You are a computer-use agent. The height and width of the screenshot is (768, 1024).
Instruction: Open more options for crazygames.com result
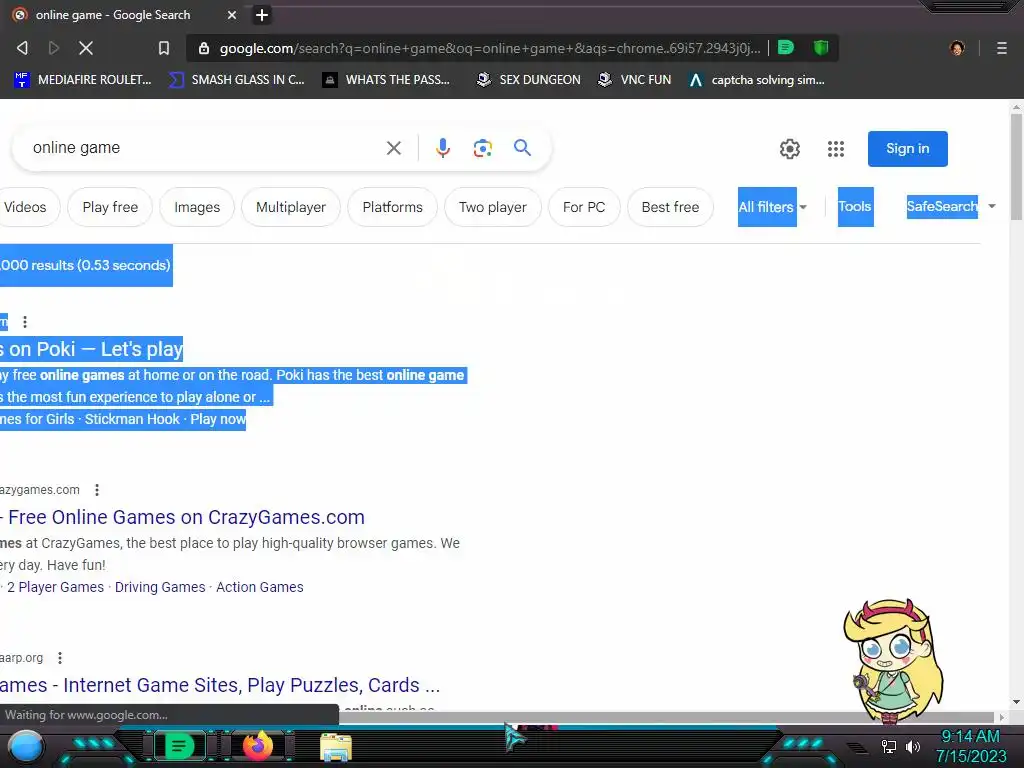pyautogui.click(x=97, y=490)
